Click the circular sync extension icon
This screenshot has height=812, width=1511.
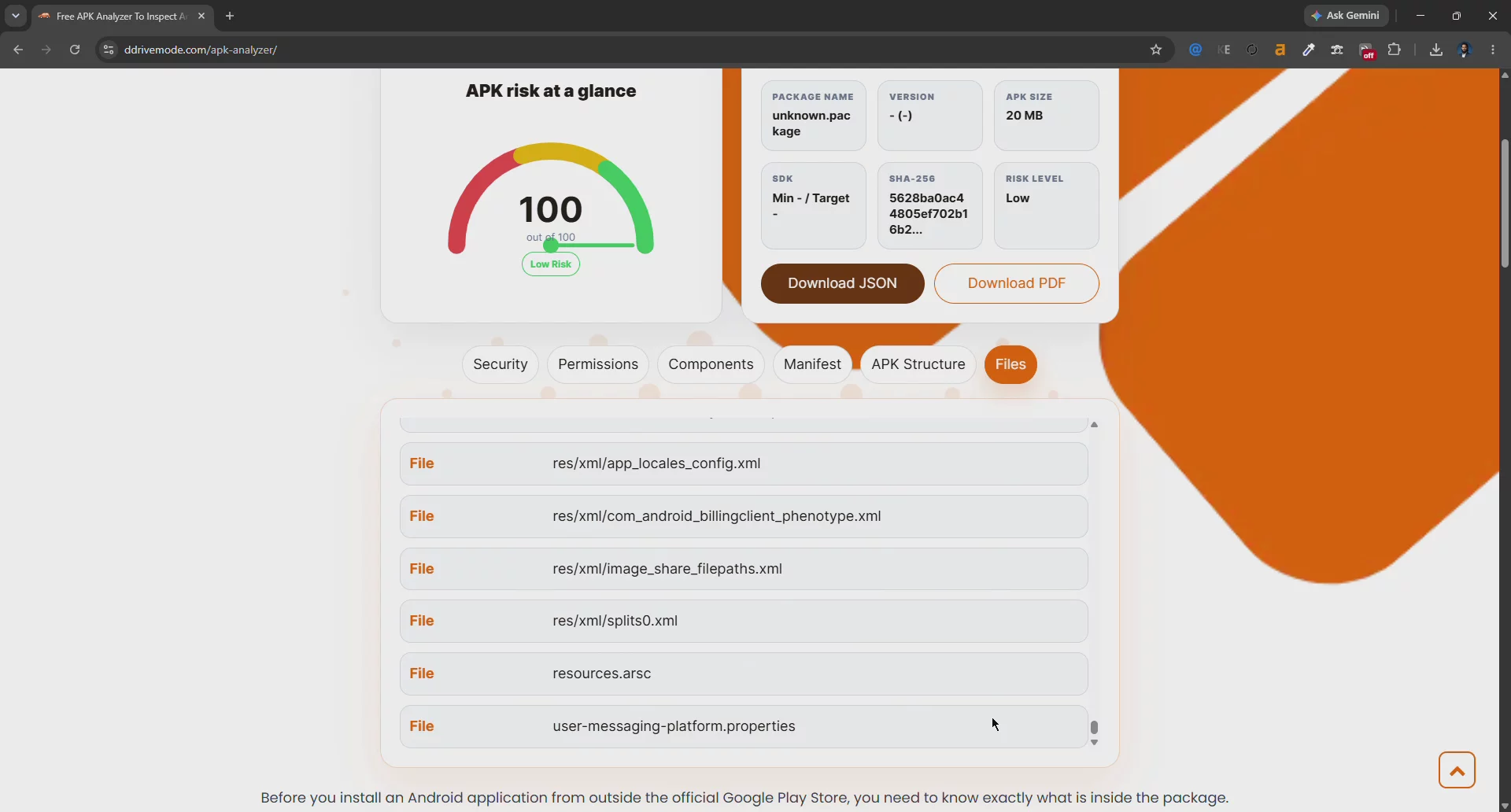[1252, 50]
